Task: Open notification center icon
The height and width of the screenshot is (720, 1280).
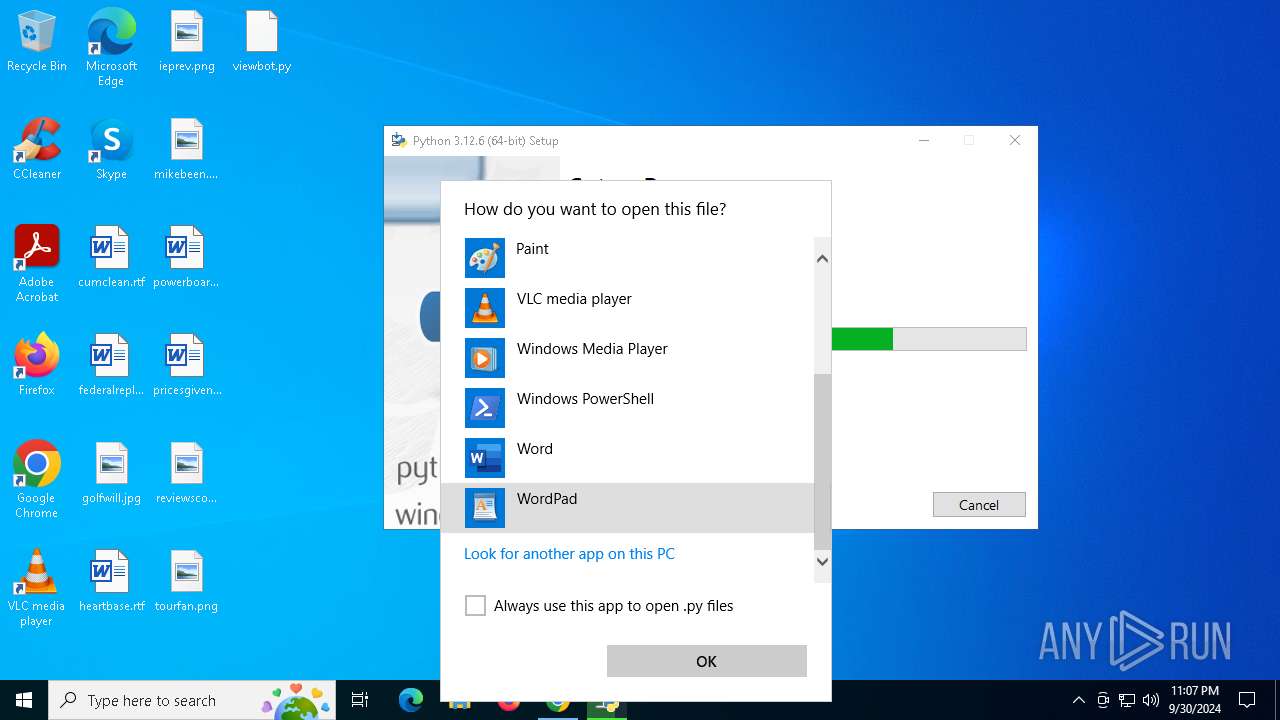Action: coord(1247,700)
